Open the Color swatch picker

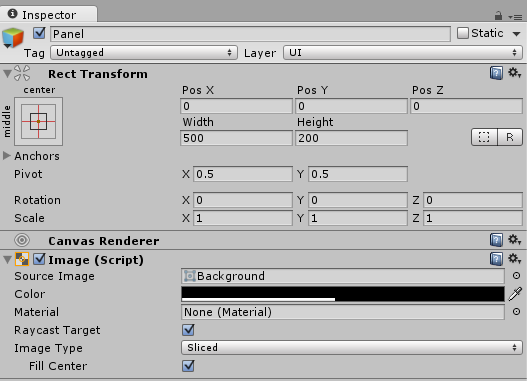tap(343, 294)
